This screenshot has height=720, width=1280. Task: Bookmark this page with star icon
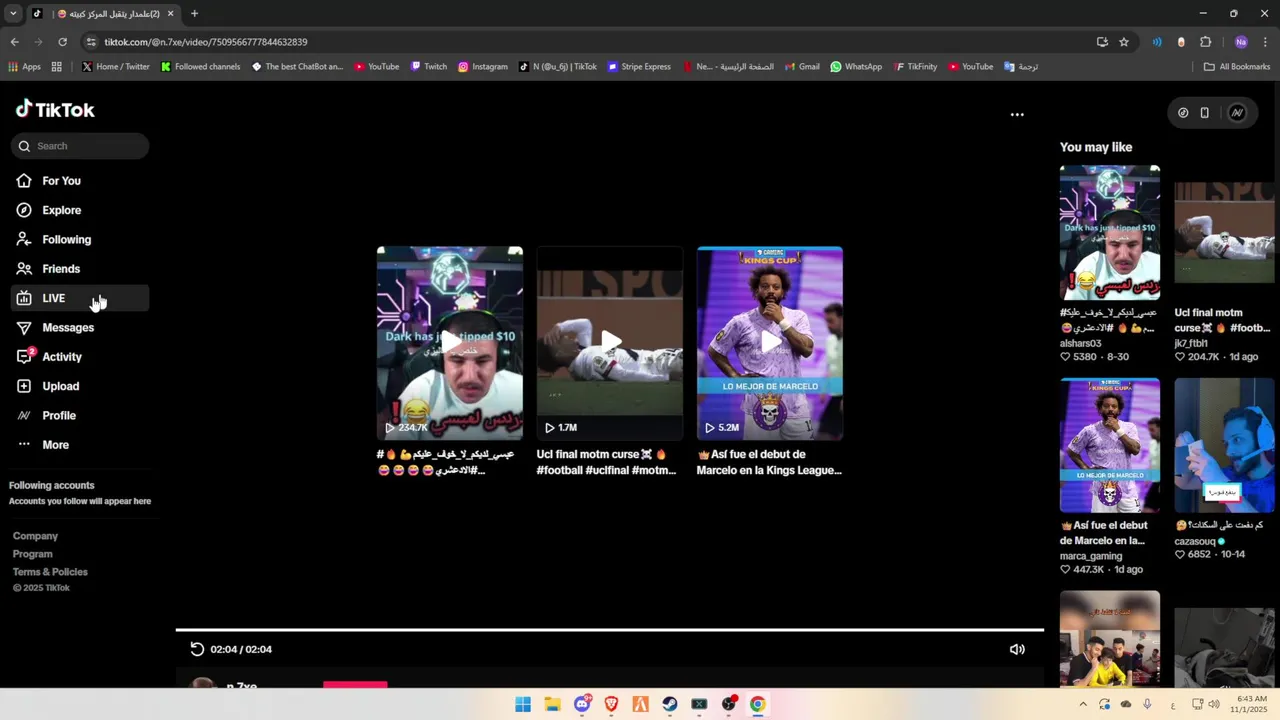(1124, 42)
